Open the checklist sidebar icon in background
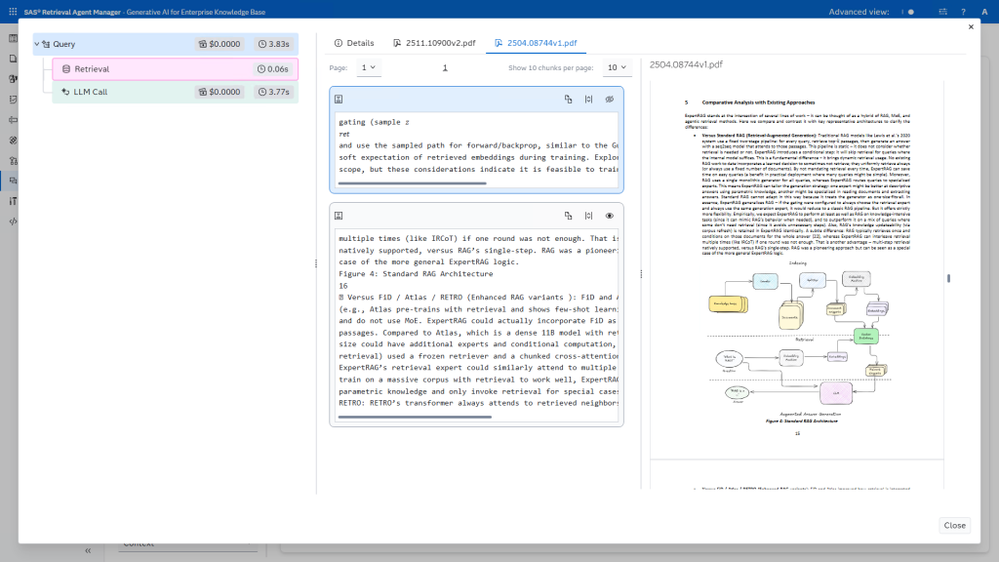Viewport: 999px width, 562px height. pos(13,99)
